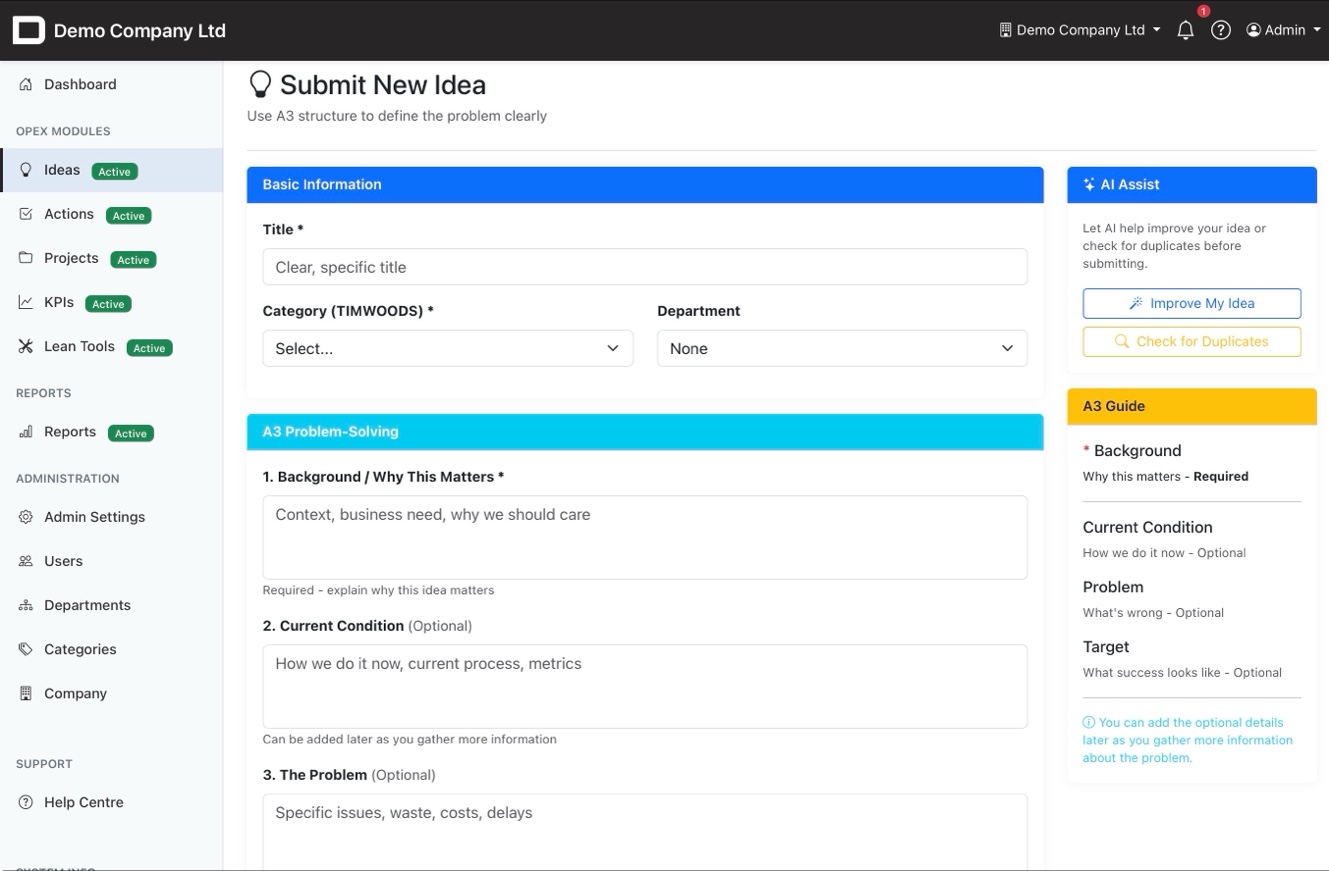Select the Lean Tools module icon
Viewport: 1329px width, 871px height.
tap(24, 346)
